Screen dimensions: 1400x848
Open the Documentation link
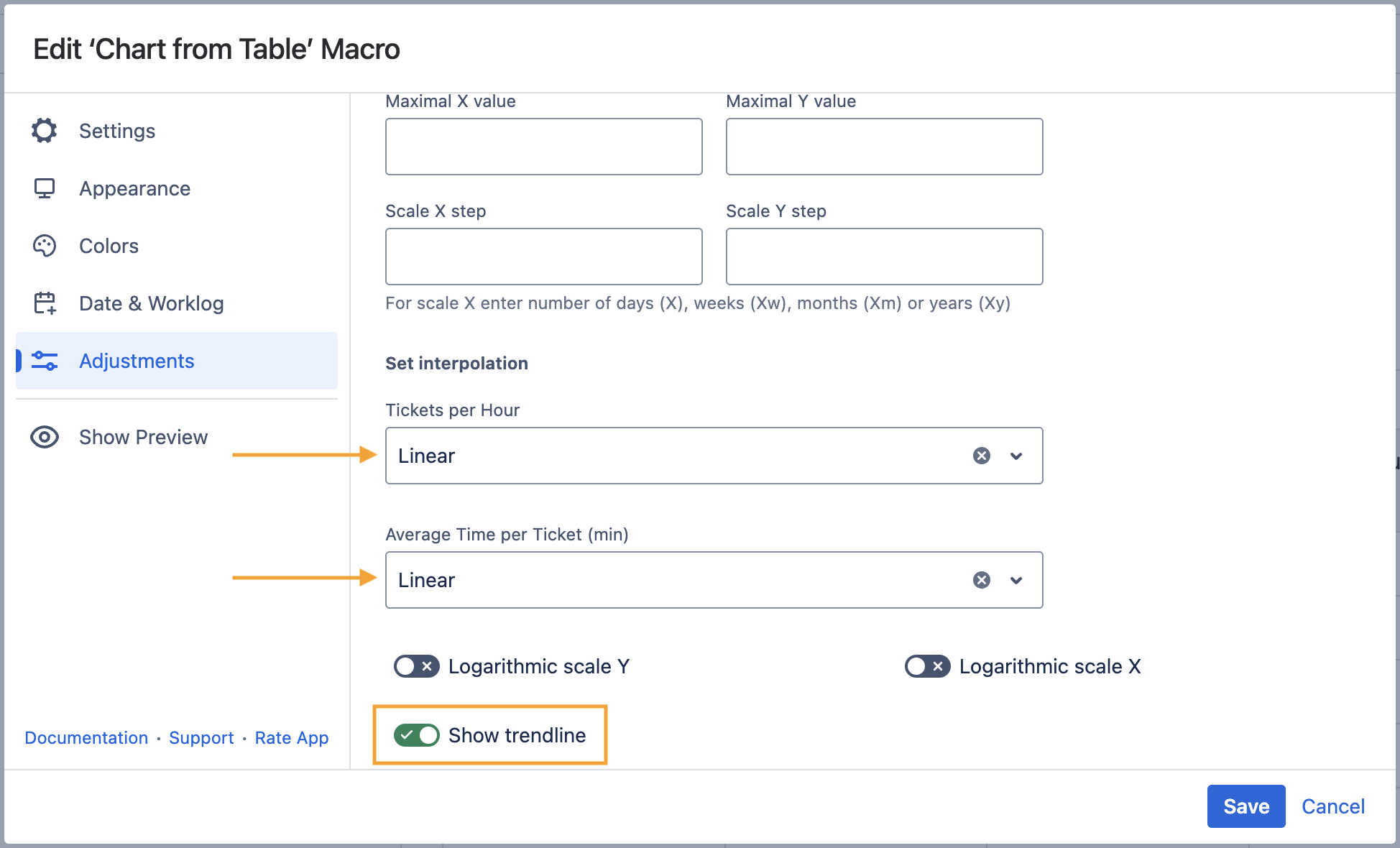tap(86, 738)
